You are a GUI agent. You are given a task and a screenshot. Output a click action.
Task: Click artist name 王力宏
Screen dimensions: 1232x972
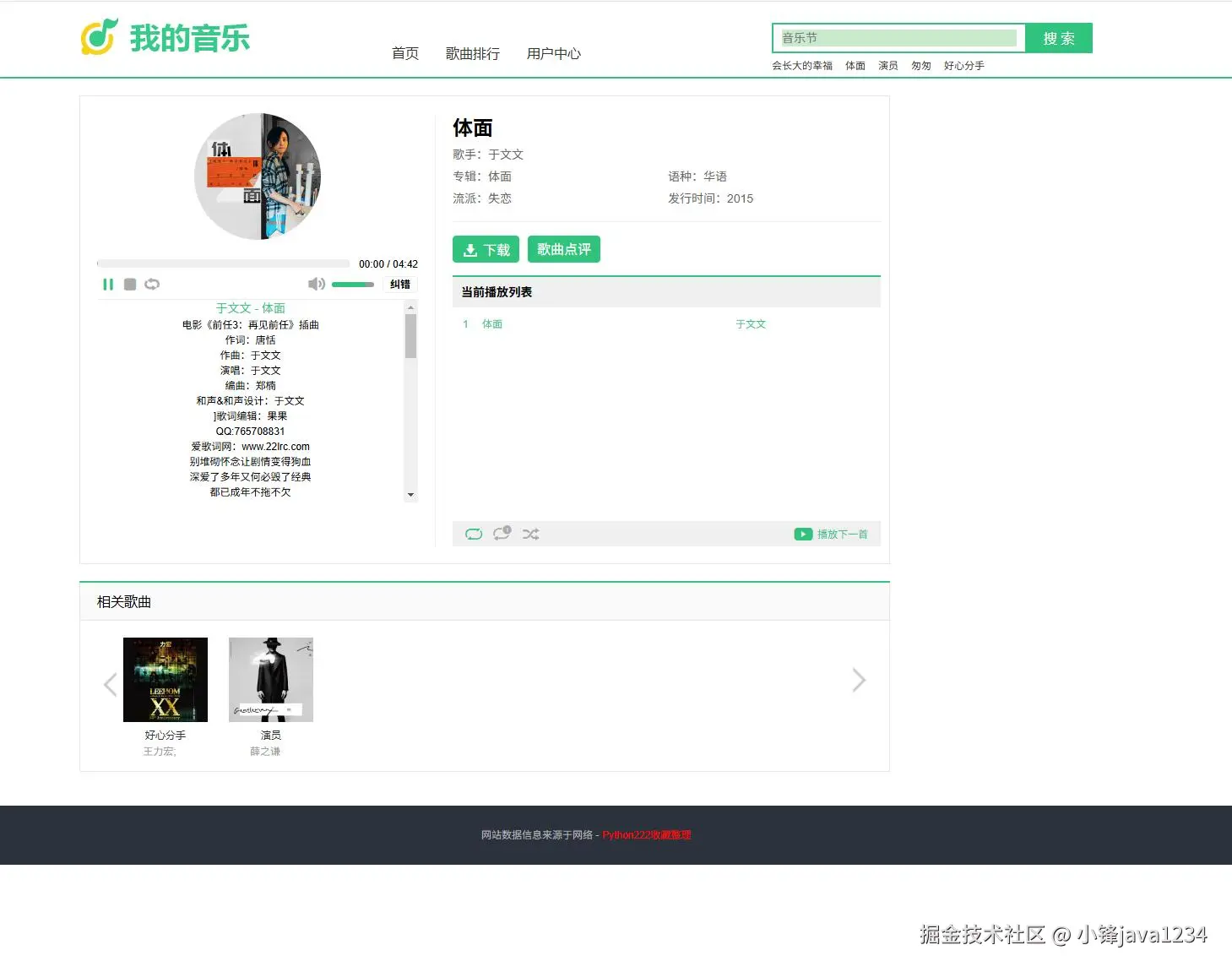tap(160, 752)
